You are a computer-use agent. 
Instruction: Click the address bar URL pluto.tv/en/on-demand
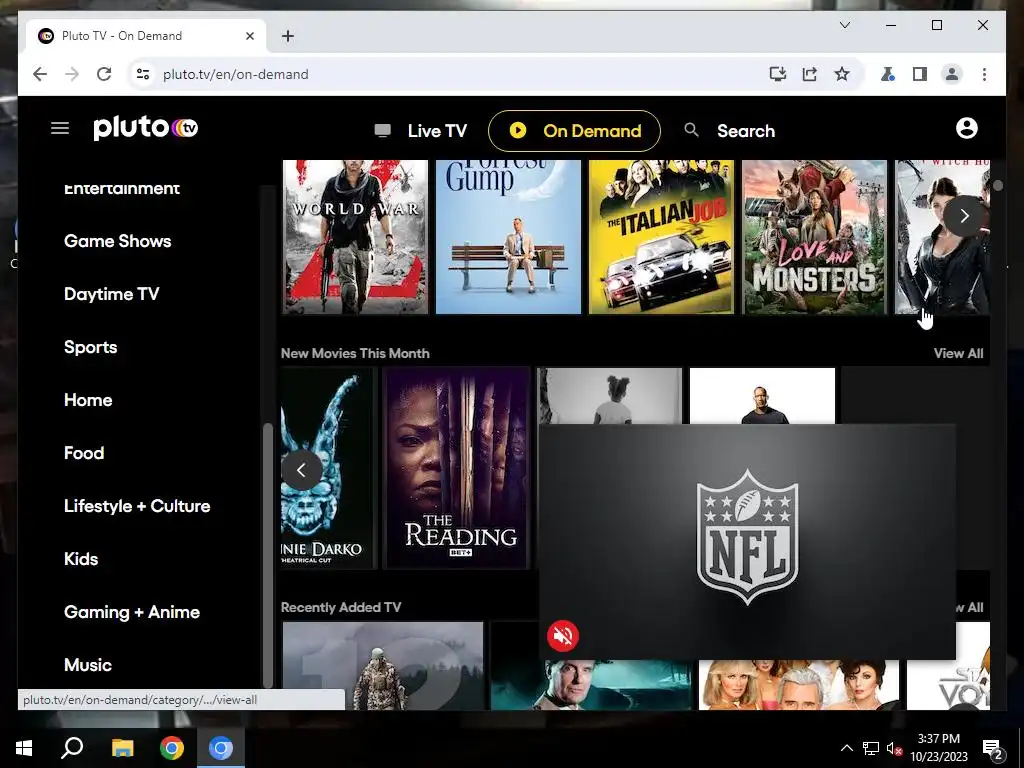pos(236,74)
